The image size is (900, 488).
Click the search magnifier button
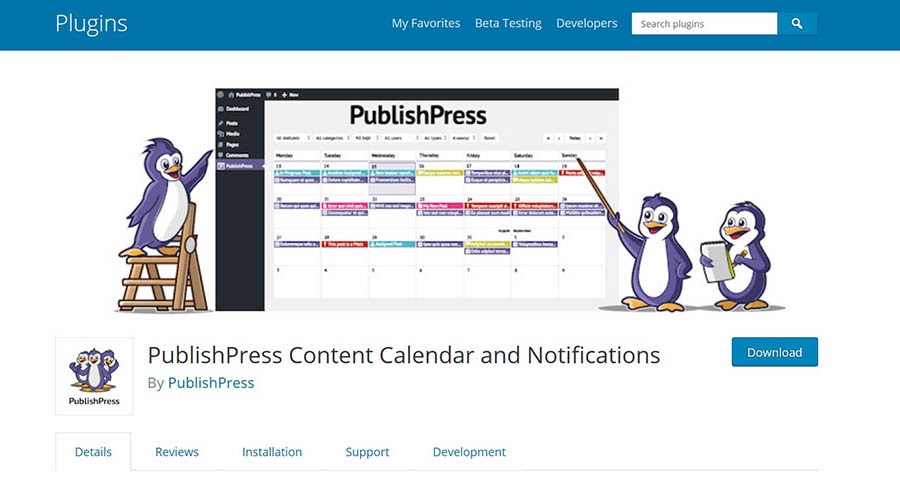797,24
